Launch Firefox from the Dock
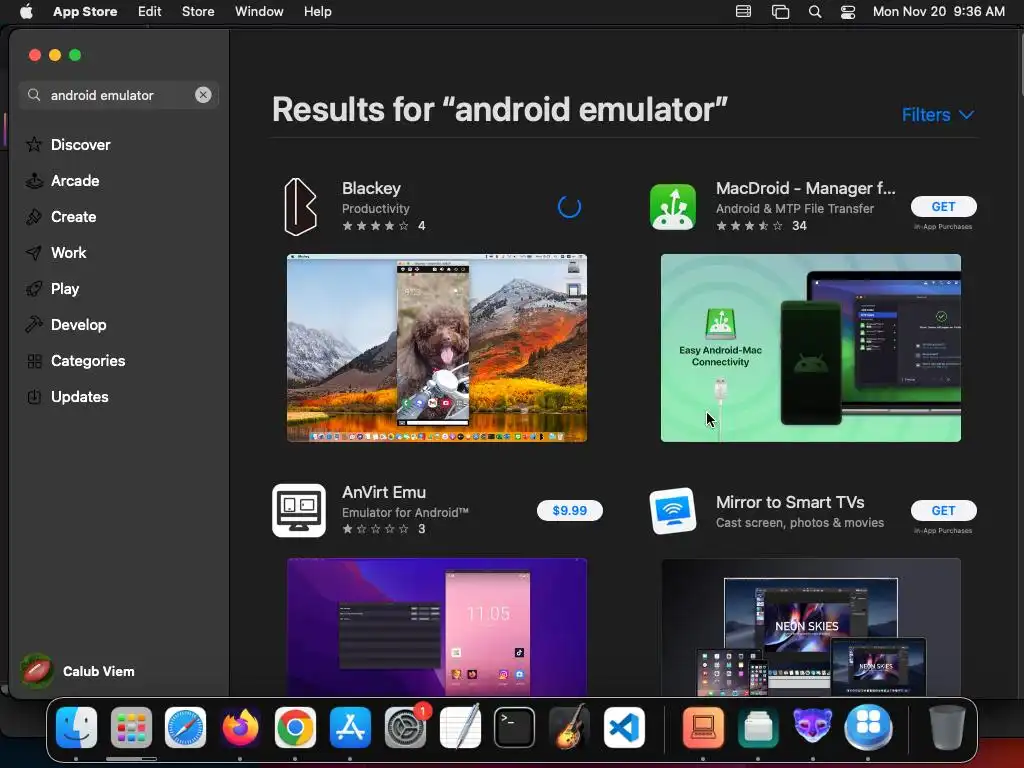This screenshot has width=1024, height=768. point(240,728)
